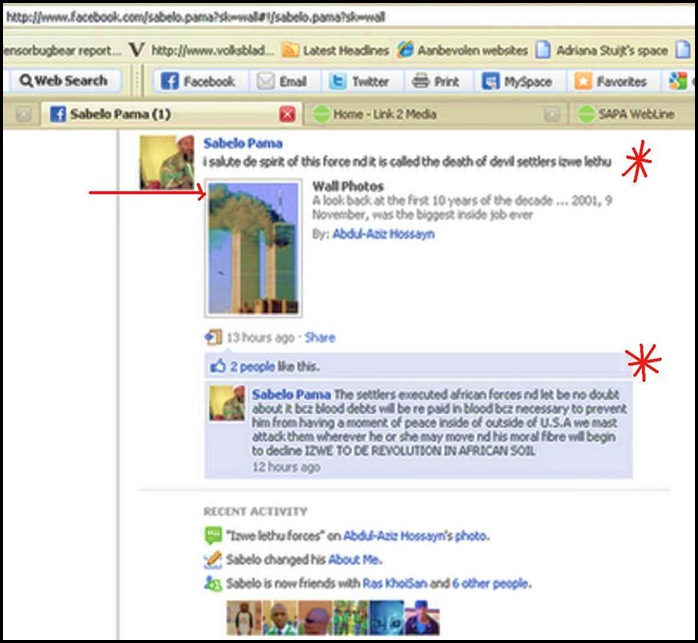Click the browser address bar URL
This screenshot has height=643, width=698.
coord(195,17)
